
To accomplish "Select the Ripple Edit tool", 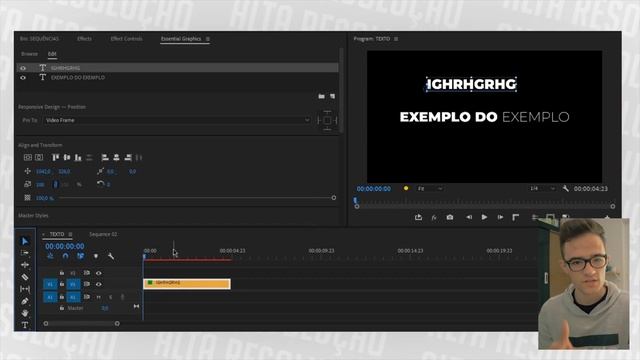I will [x=24, y=265].
